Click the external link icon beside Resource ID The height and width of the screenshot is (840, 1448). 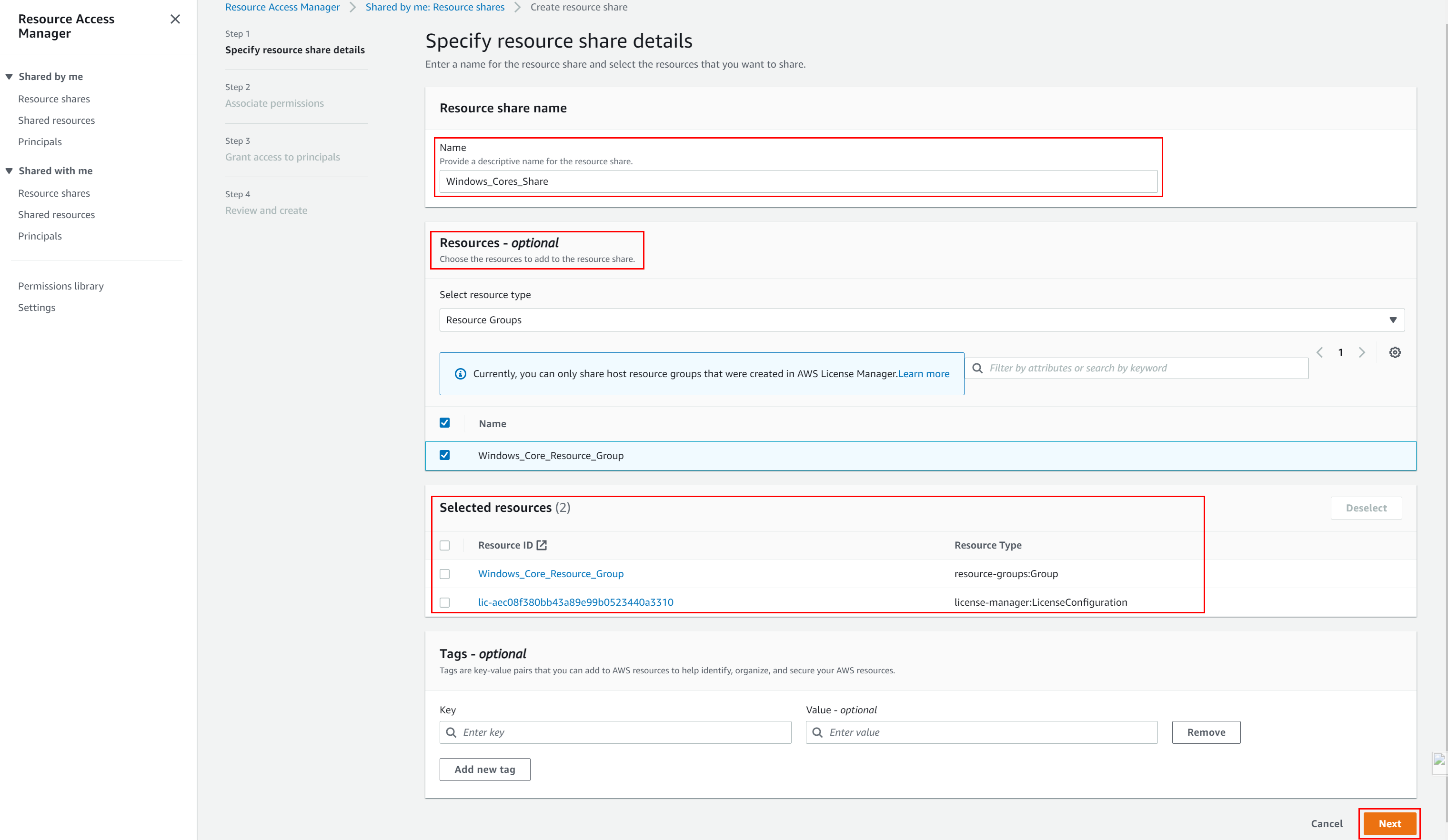coord(542,545)
